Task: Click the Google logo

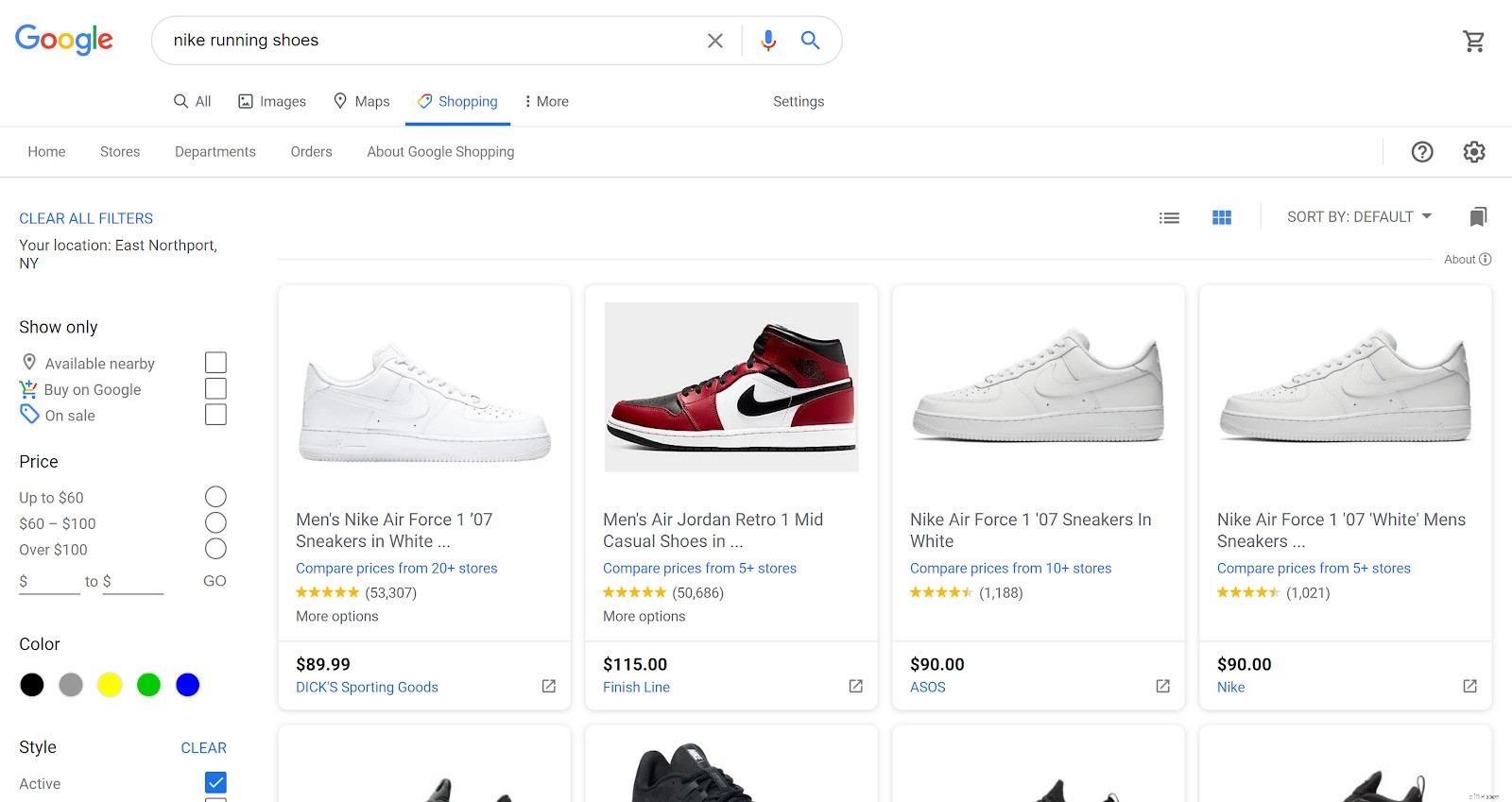Action: tap(64, 40)
